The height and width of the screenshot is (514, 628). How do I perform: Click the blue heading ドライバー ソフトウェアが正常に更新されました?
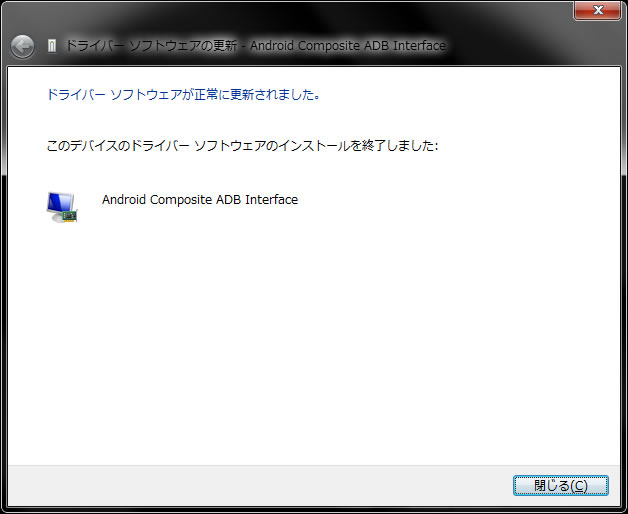coord(183,95)
